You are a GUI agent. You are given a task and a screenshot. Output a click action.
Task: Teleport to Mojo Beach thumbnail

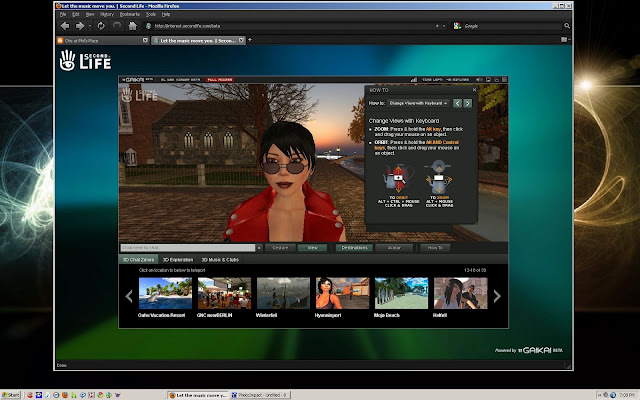[x=401, y=293]
